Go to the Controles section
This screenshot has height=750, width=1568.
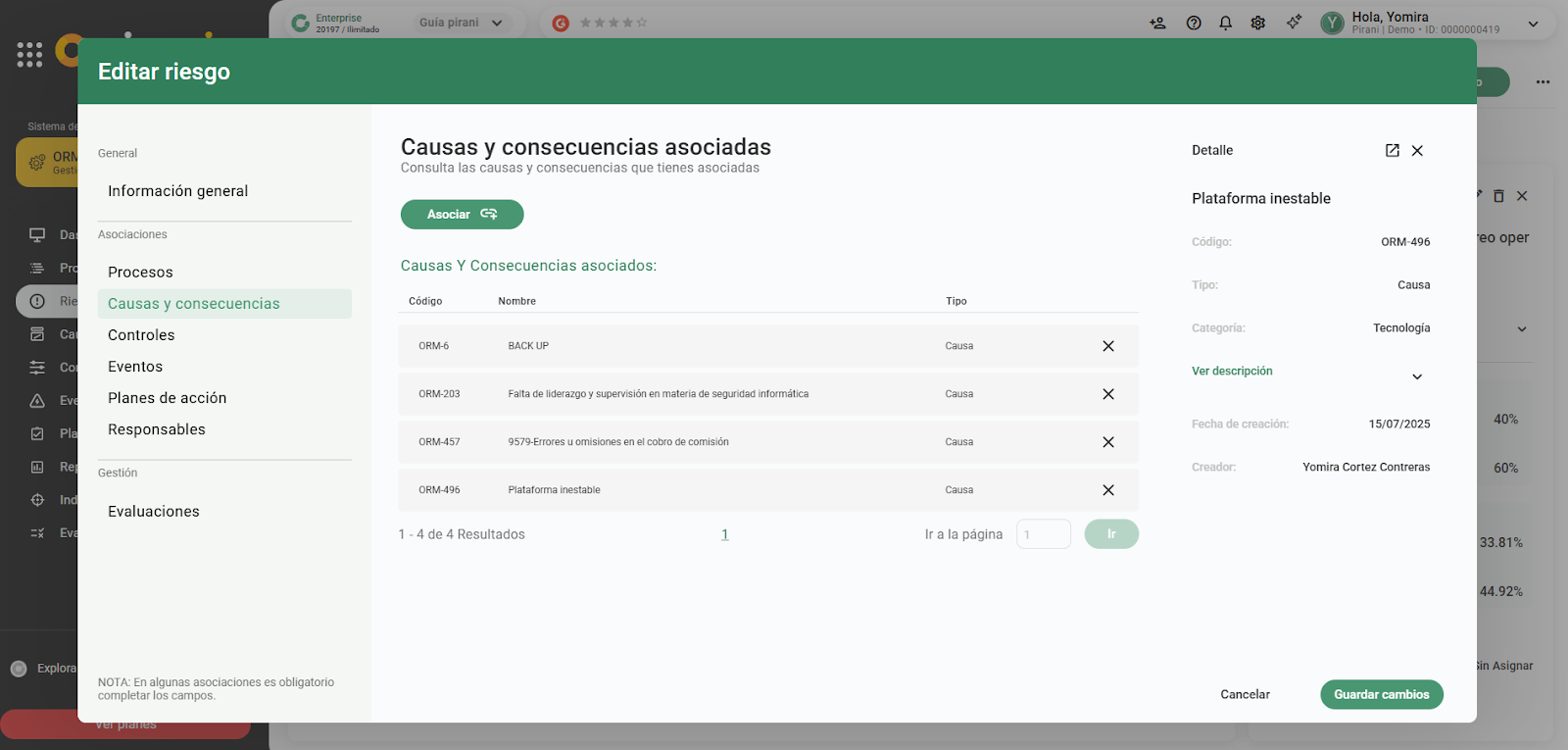point(141,335)
